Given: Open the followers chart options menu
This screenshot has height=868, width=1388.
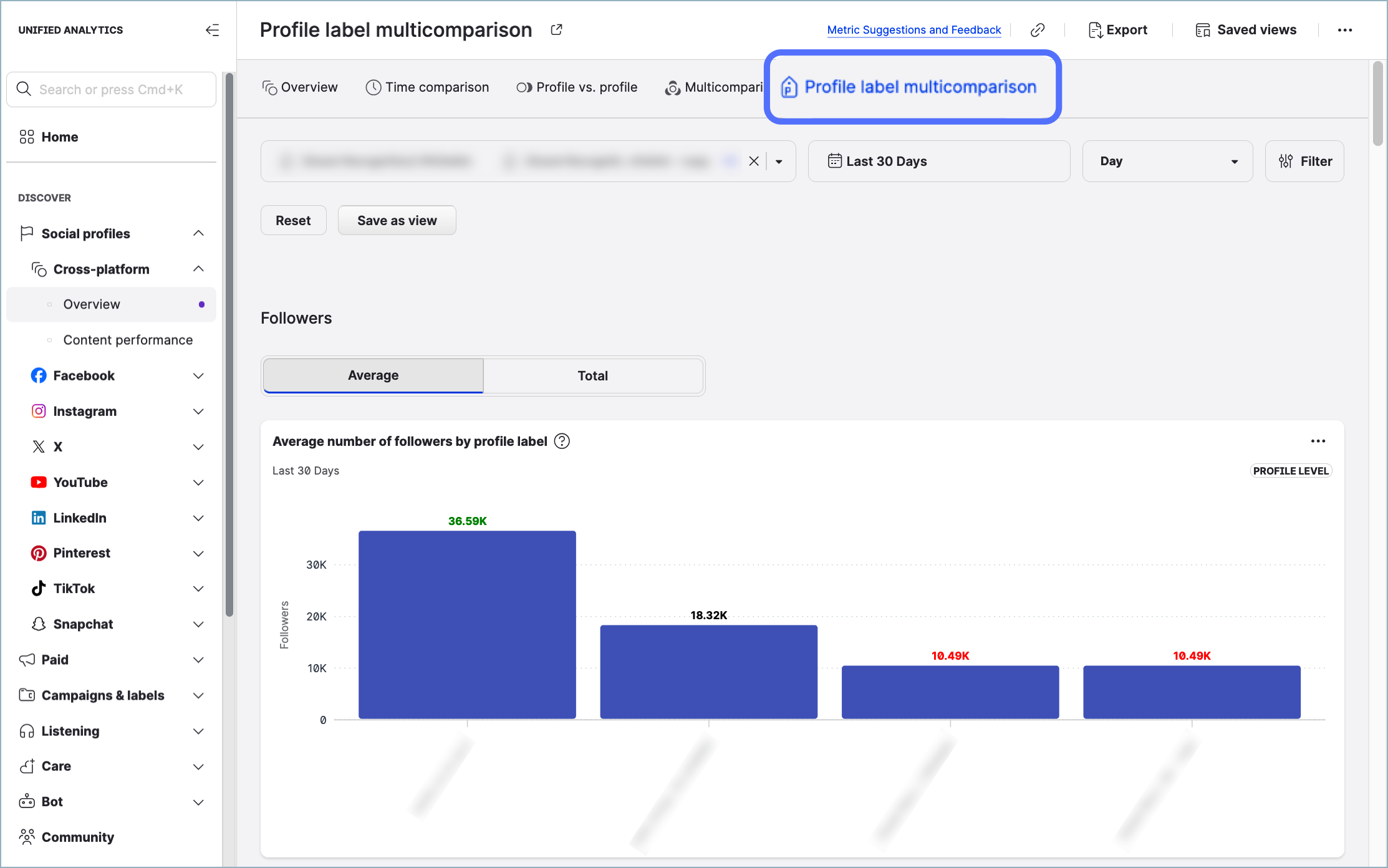Looking at the screenshot, I should [x=1318, y=441].
